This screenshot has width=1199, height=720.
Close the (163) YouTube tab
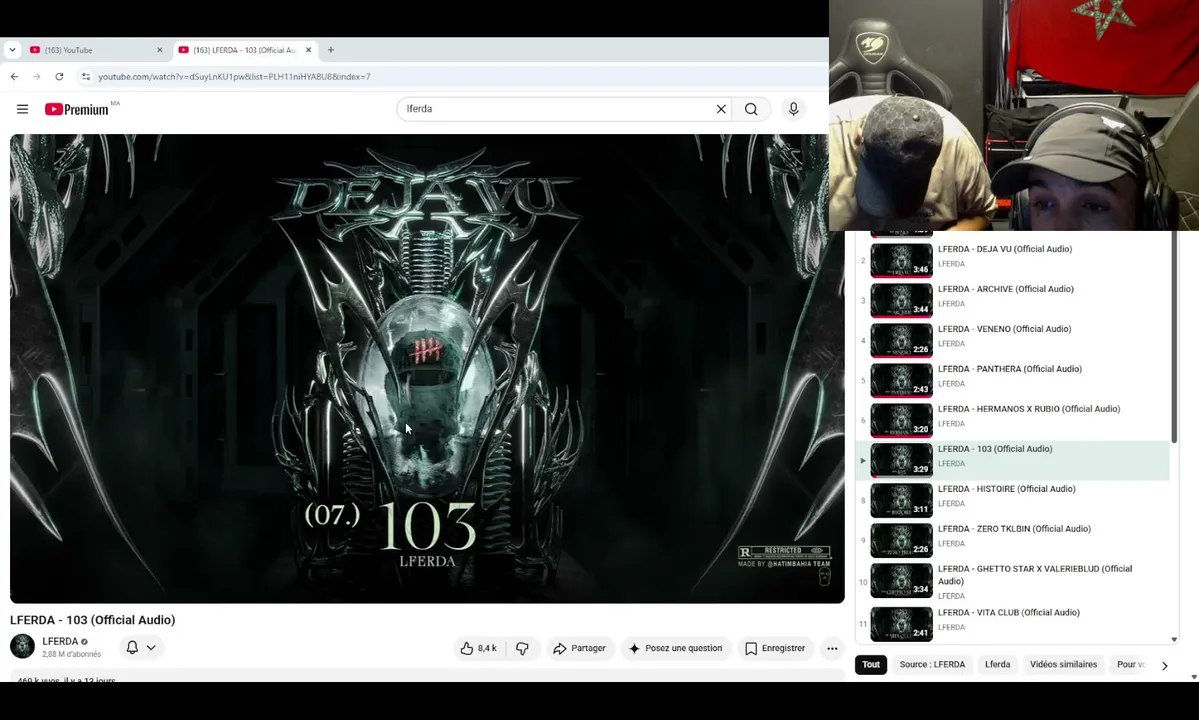point(160,50)
